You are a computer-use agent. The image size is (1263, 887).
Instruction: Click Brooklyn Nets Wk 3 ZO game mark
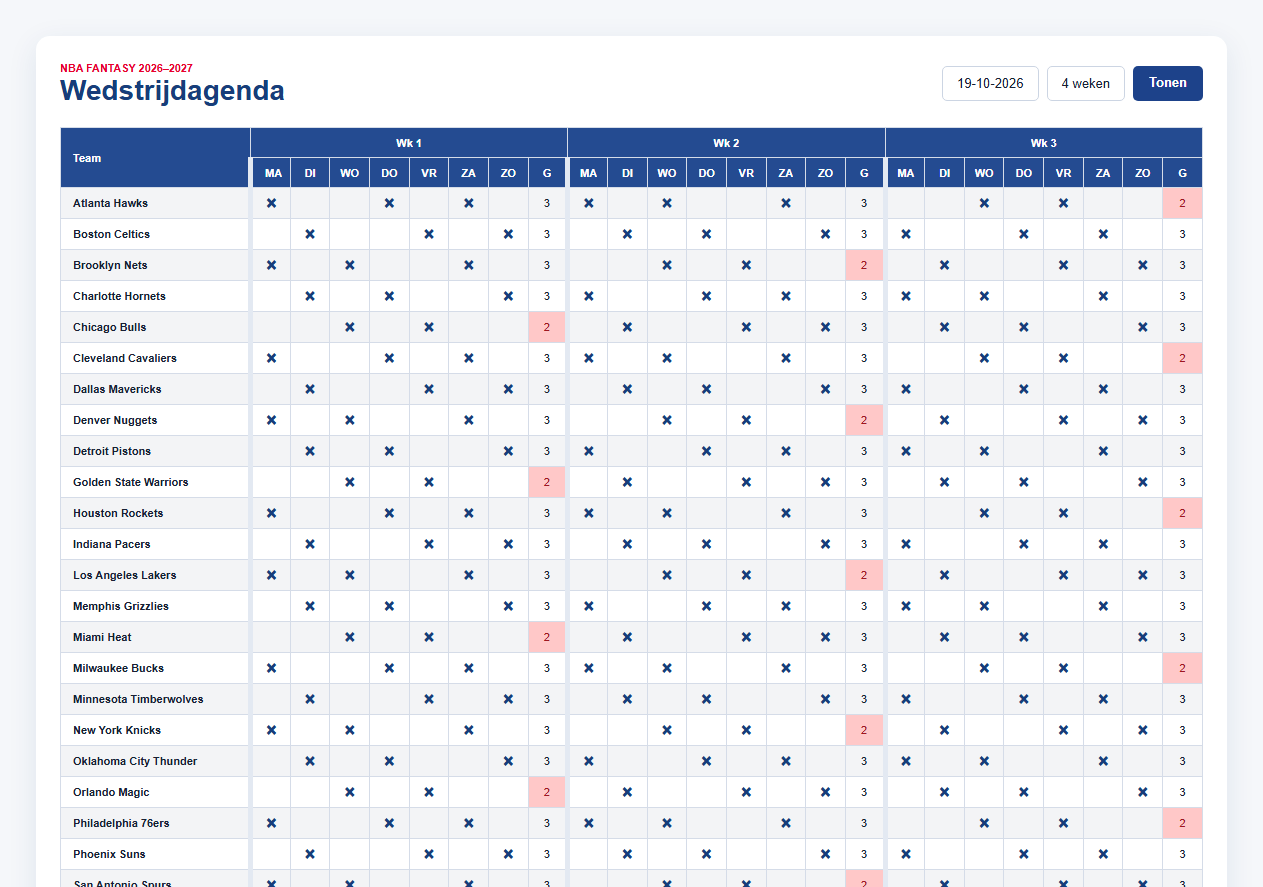pos(1142,265)
